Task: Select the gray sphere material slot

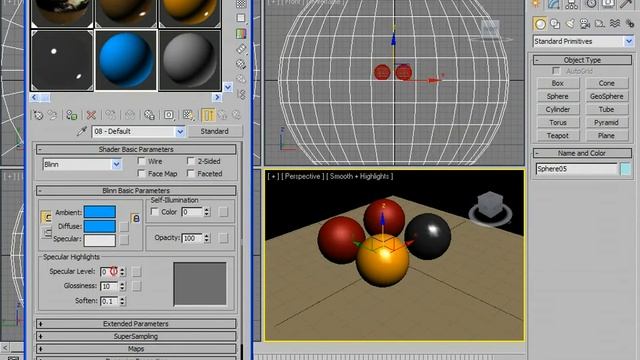Action: (x=189, y=60)
